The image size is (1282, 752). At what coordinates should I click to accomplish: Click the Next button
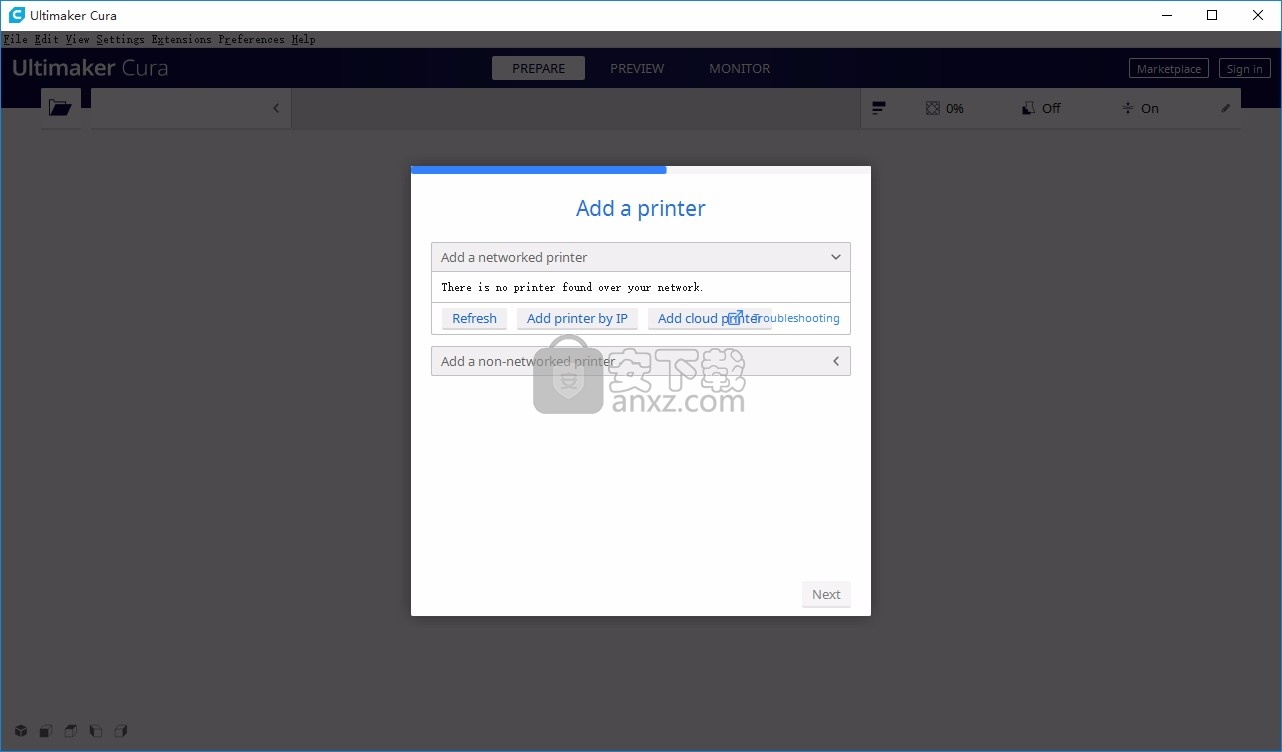[826, 594]
